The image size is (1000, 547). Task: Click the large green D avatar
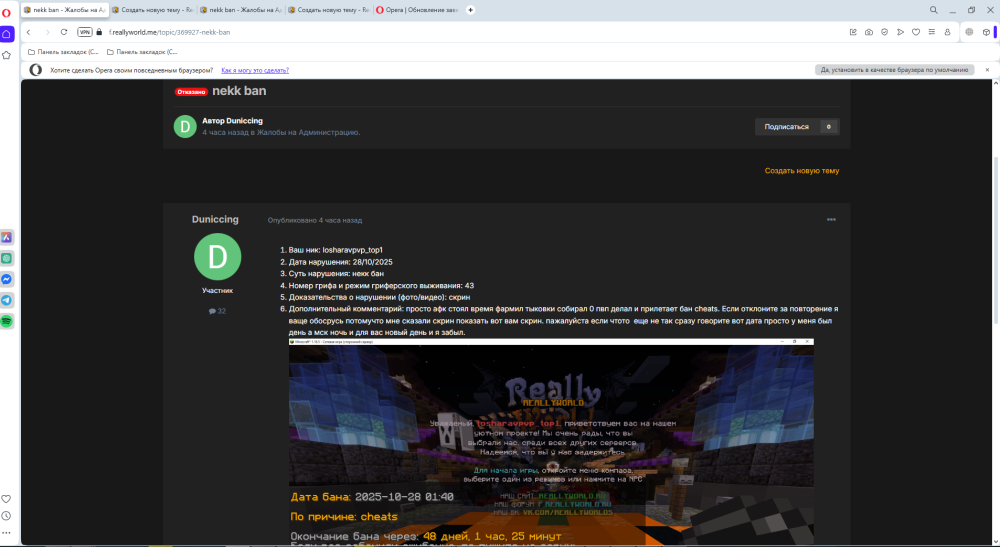pyautogui.click(x=217, y=256)
